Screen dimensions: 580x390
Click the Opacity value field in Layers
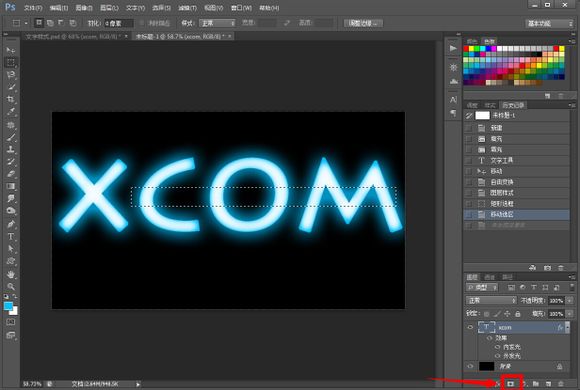click(556, 300)
